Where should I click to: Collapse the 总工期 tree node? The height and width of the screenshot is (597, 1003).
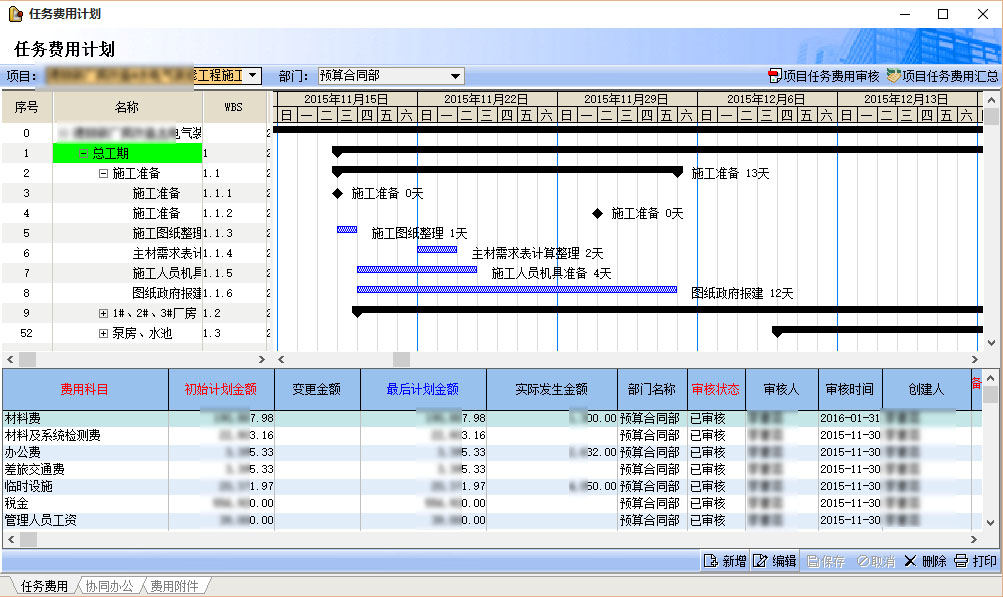(x=83, y=153)
